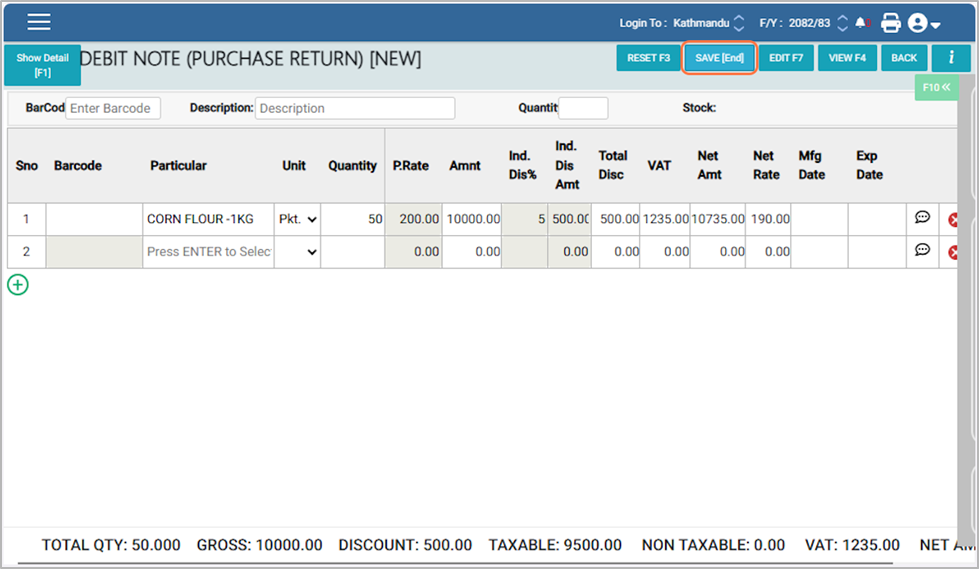Open the Pkt. unit dropdown in row 1

pos(297,219)
